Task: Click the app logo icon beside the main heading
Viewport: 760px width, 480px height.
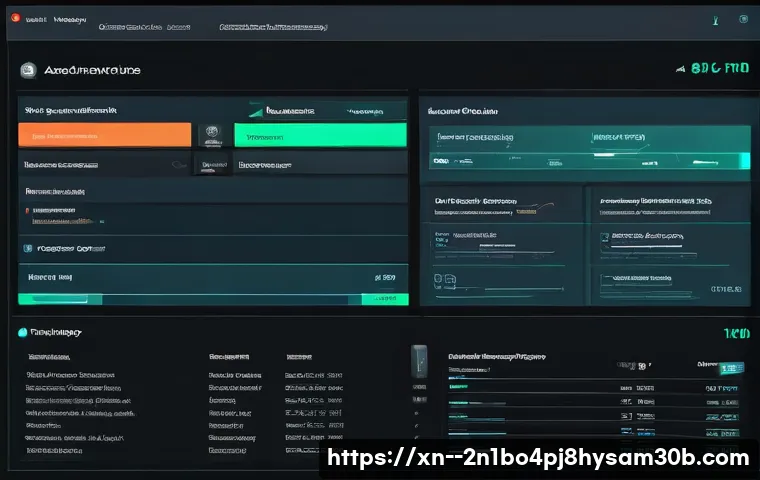Action: pos(28,70)
